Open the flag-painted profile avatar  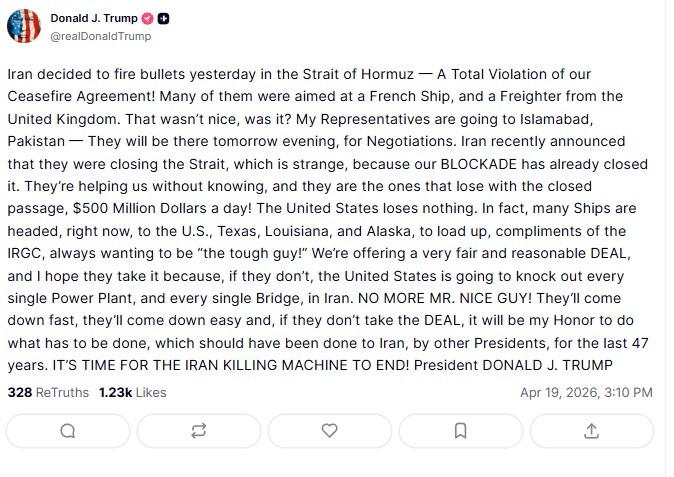(24, 26)
